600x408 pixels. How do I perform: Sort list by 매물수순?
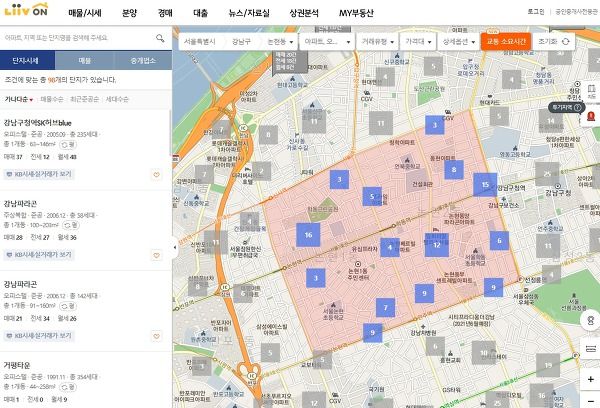pyautogui.click(x=52, y=100)
